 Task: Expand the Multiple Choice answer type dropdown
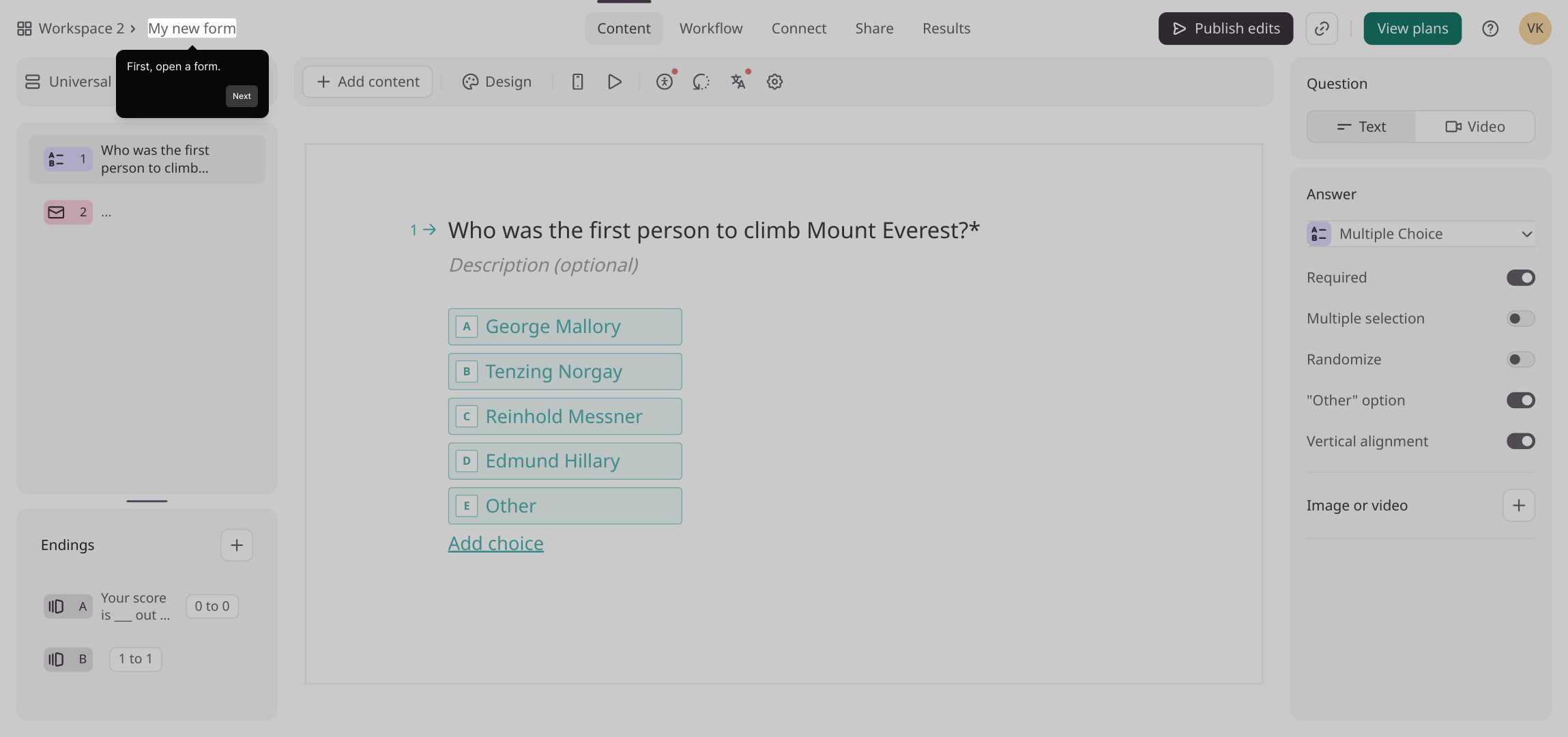click(x=1421, y=234)
